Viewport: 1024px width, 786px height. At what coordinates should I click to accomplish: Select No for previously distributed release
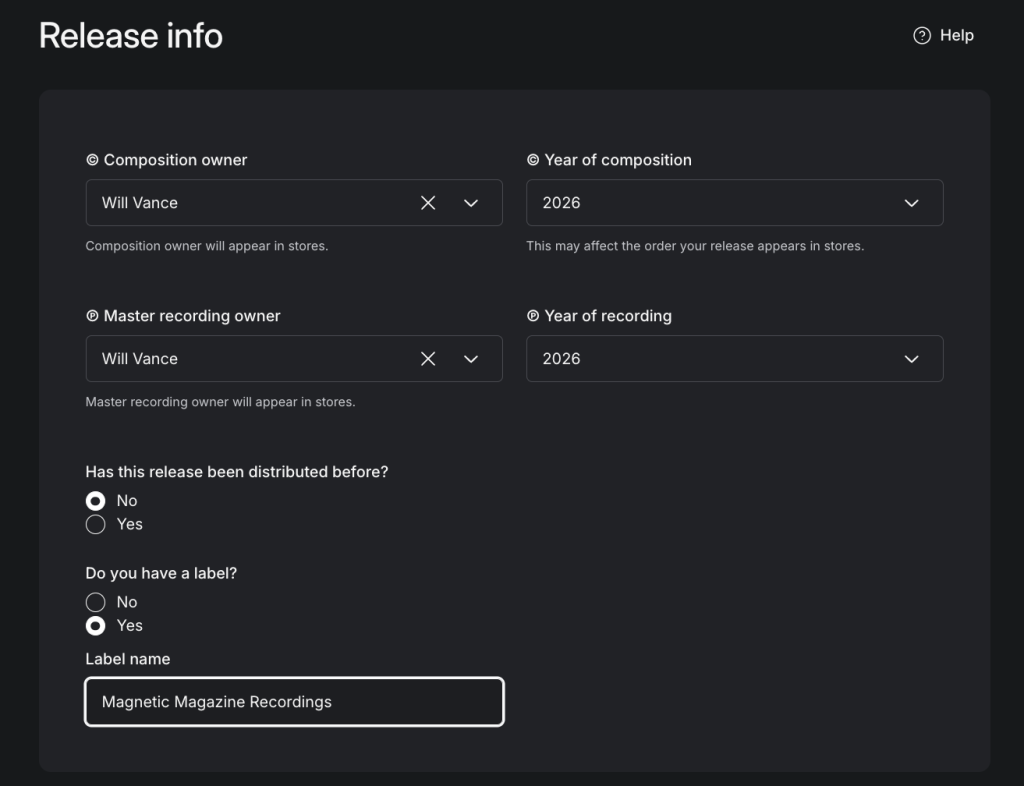[x=96, y=501]
